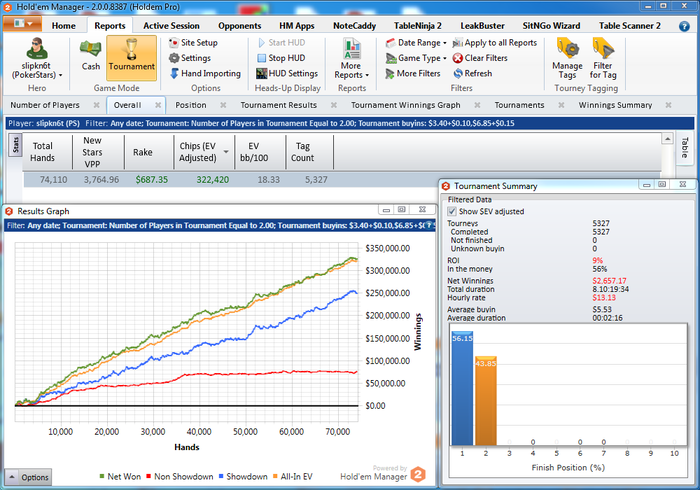The image size is (700, 490).
Task: Click Start HUD
Action: (x=281, y=43)
